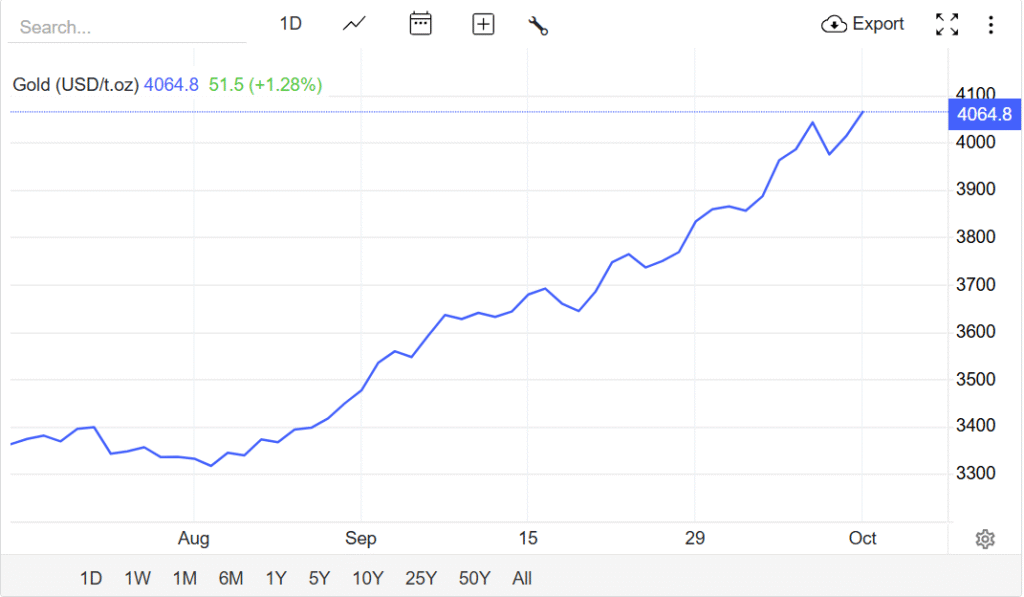
Task: Switch to the 6M time range
Action: click(231, 578)
